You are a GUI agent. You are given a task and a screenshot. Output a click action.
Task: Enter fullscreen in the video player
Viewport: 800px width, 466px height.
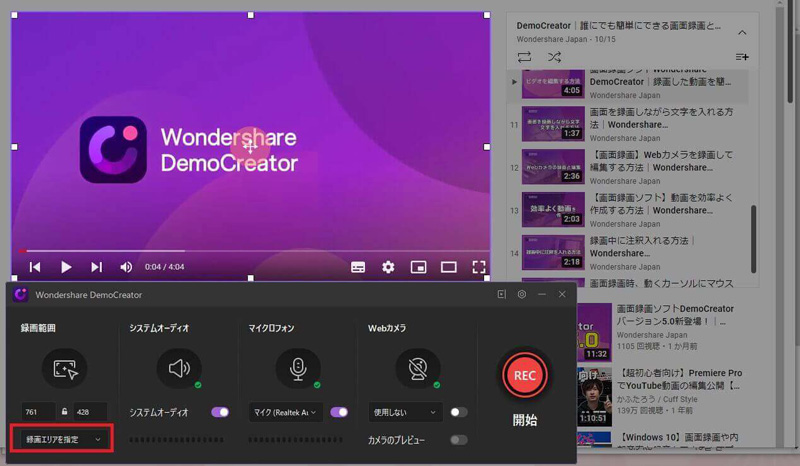click(479, 267)
